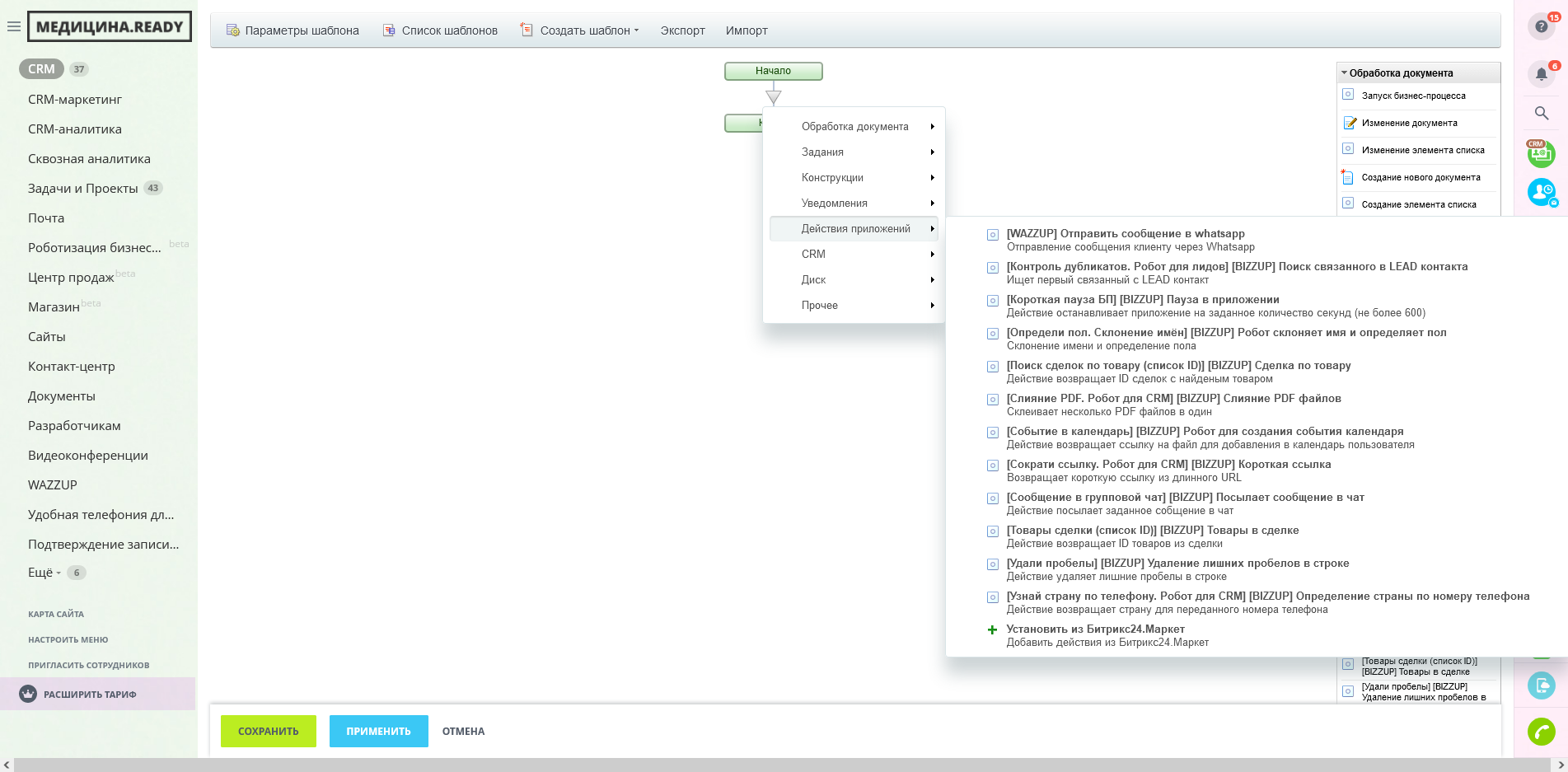The width and height of the screenshot is (1568, 772).
Task: Click icon of Определи пол action
Action: point(993,334)
